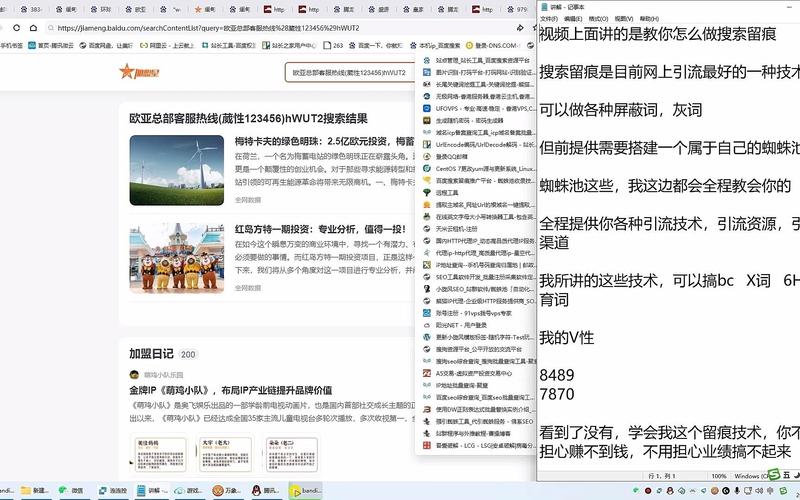Click the Baidu 加盟星 logo
The height and width of the screenshot is (500, 800).
point(139,72)
